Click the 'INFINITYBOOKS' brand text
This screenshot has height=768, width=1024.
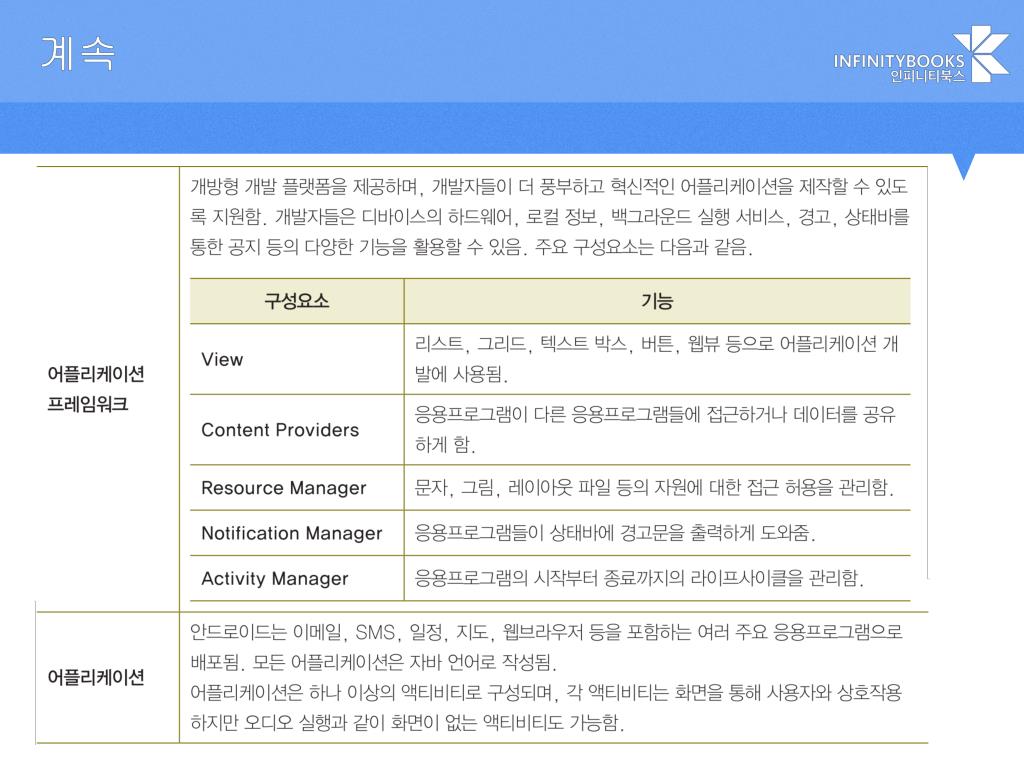[x=899, y=61]
